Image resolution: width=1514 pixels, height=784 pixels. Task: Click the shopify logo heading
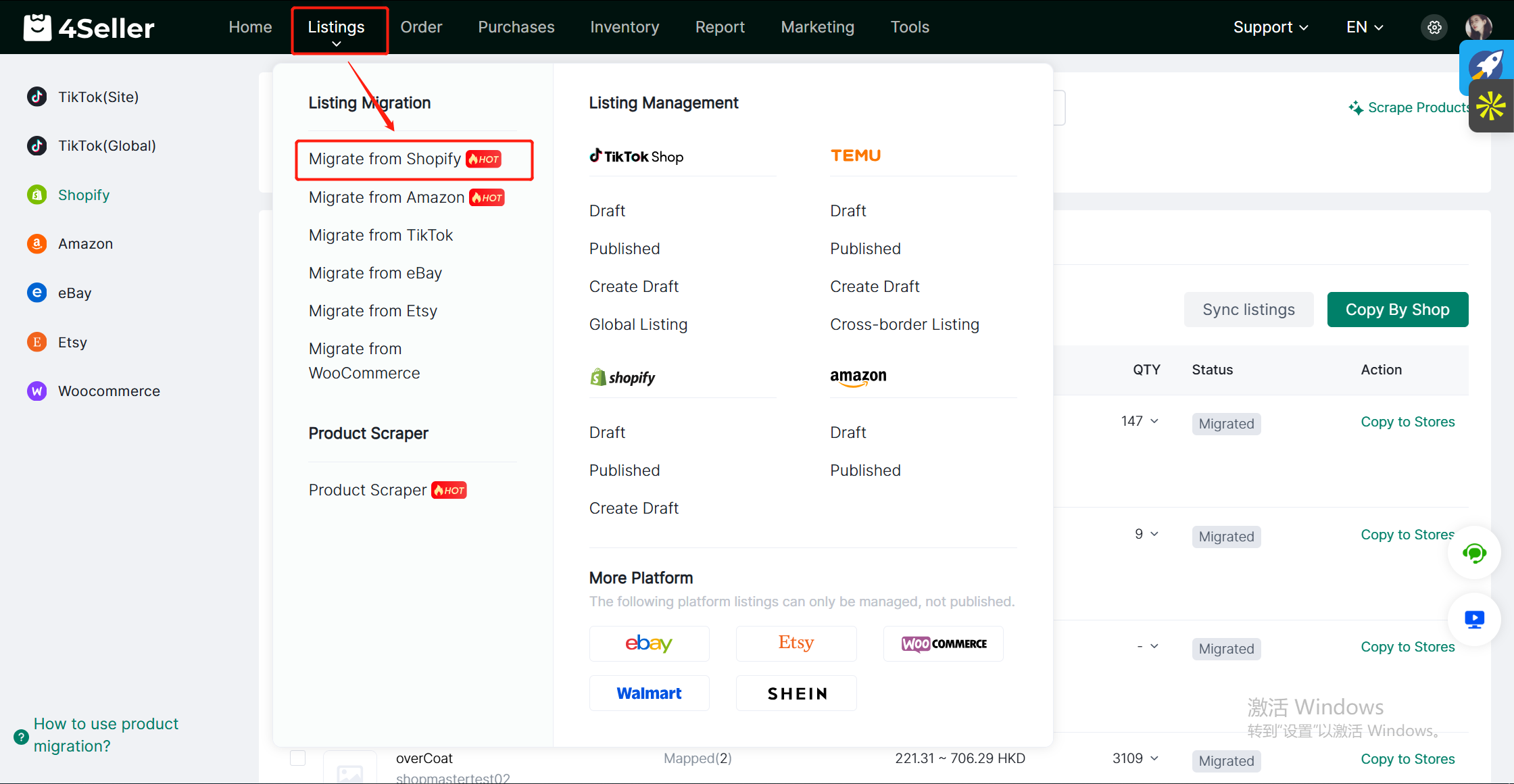tap(622, 377)
